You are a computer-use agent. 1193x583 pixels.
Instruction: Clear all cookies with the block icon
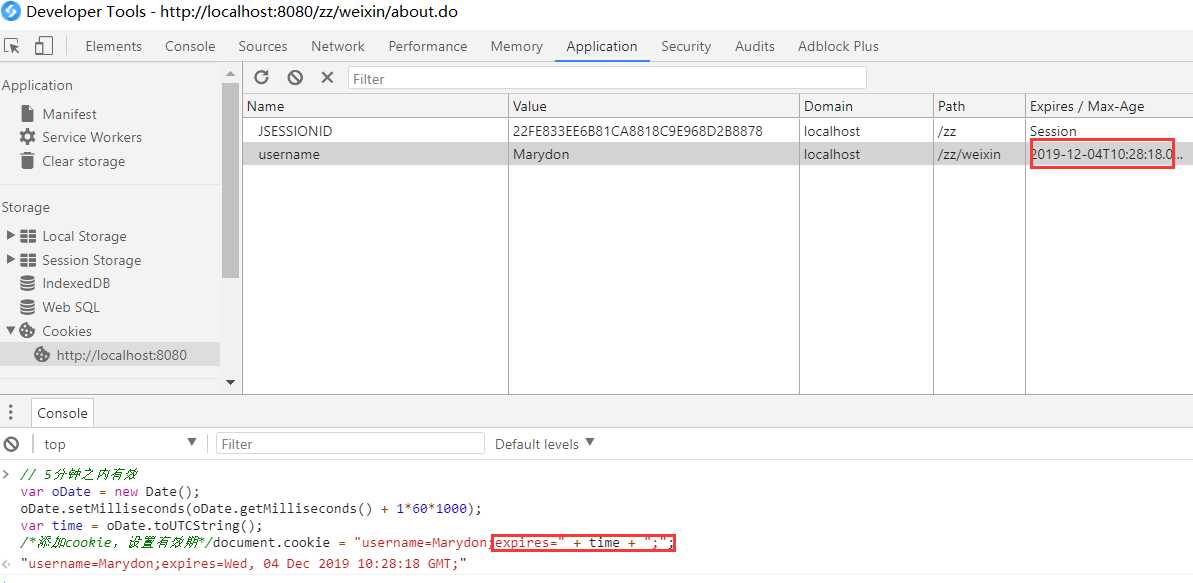click(x=295, y=78)
